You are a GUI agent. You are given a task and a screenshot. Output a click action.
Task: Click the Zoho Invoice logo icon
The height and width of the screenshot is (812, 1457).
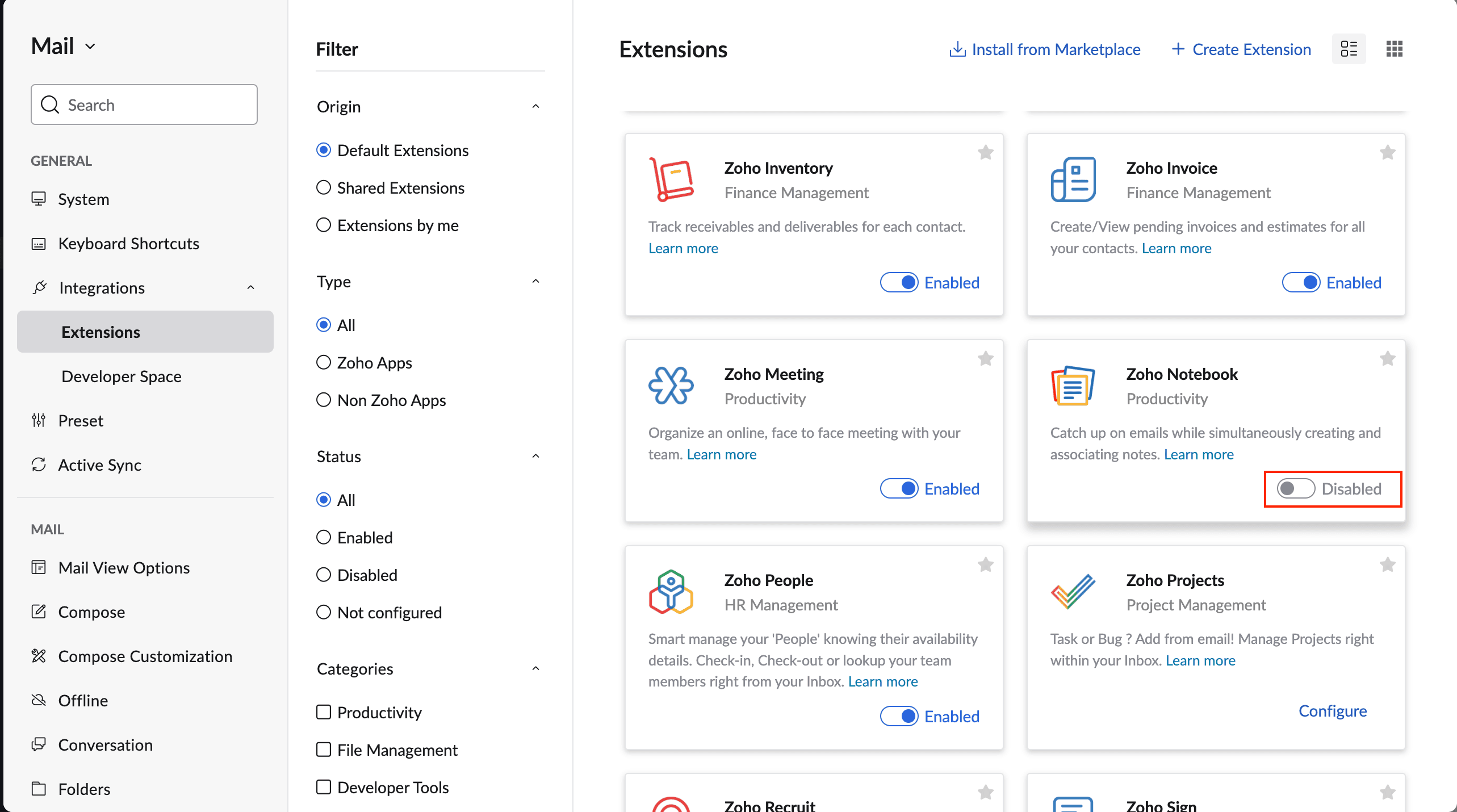coord(1073,179)
